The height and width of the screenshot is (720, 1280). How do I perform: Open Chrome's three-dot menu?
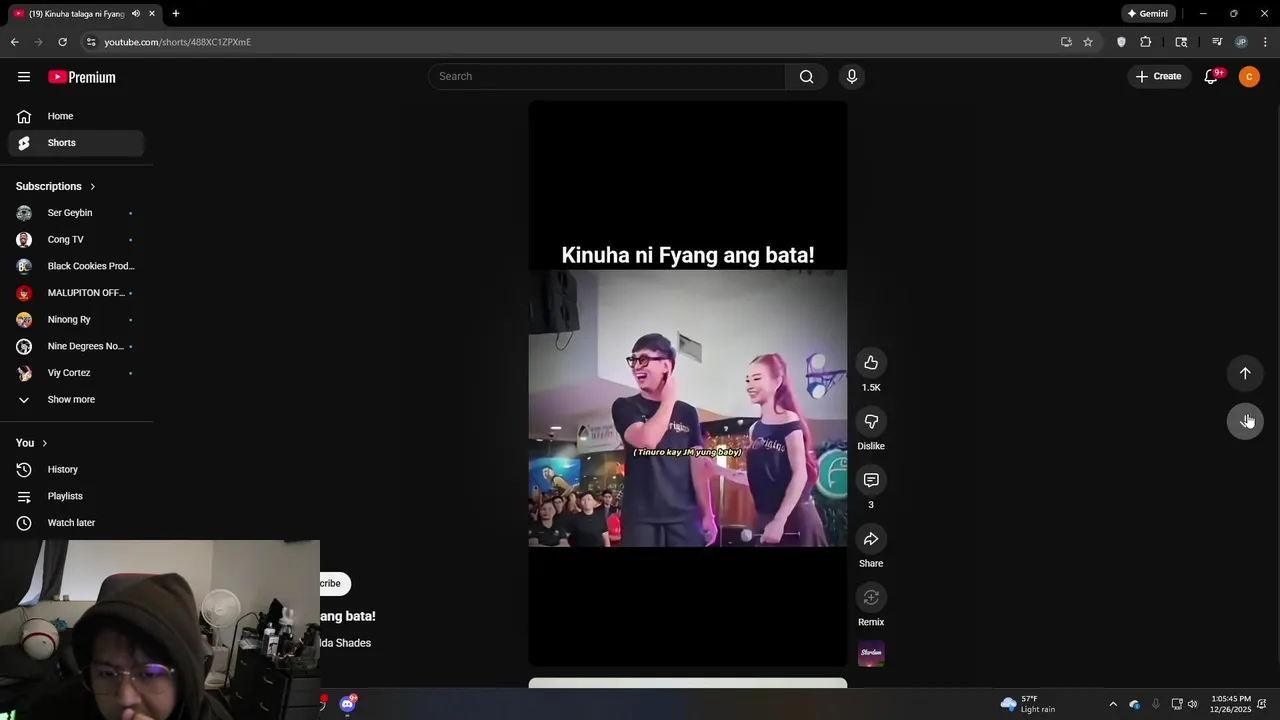coord(1265,42)
